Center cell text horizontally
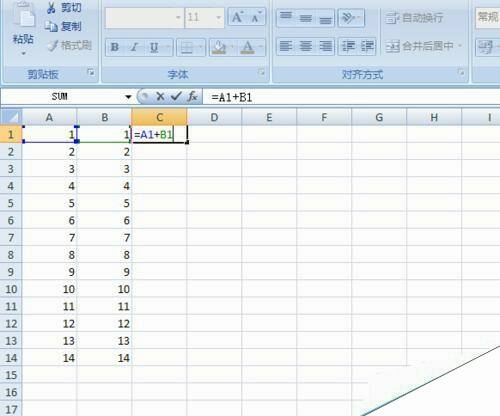 [305, 46]
